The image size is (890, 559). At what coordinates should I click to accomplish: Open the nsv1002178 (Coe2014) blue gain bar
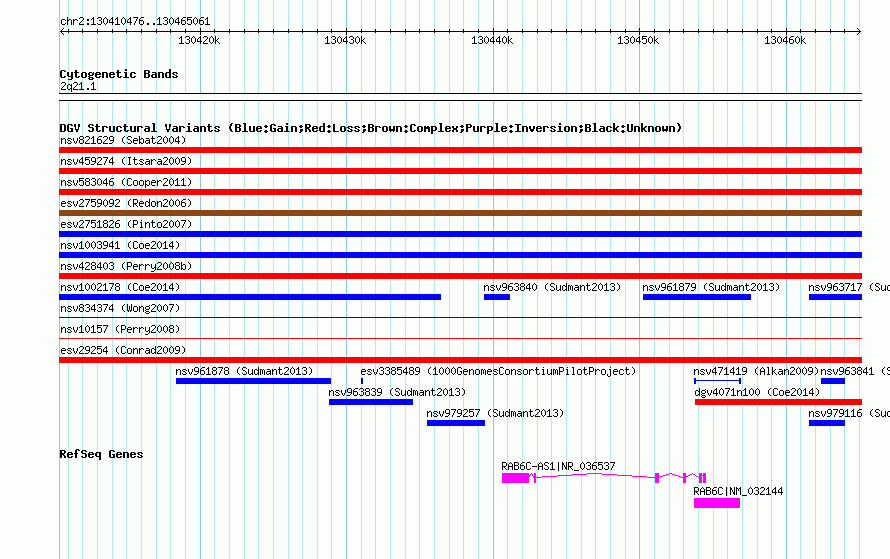(250, 297)
